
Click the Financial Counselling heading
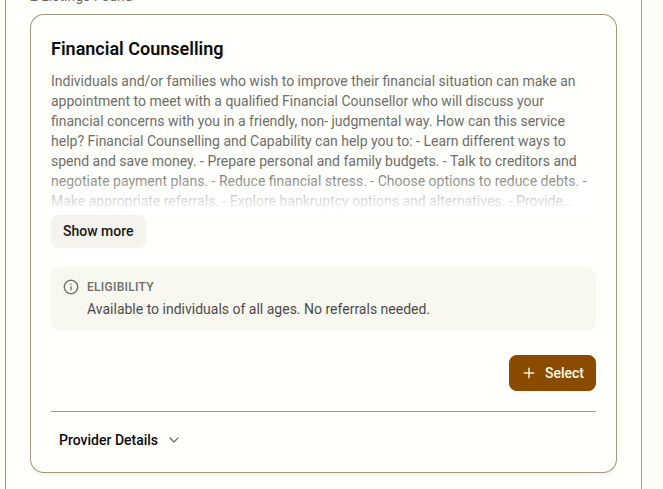pos(137,49)
